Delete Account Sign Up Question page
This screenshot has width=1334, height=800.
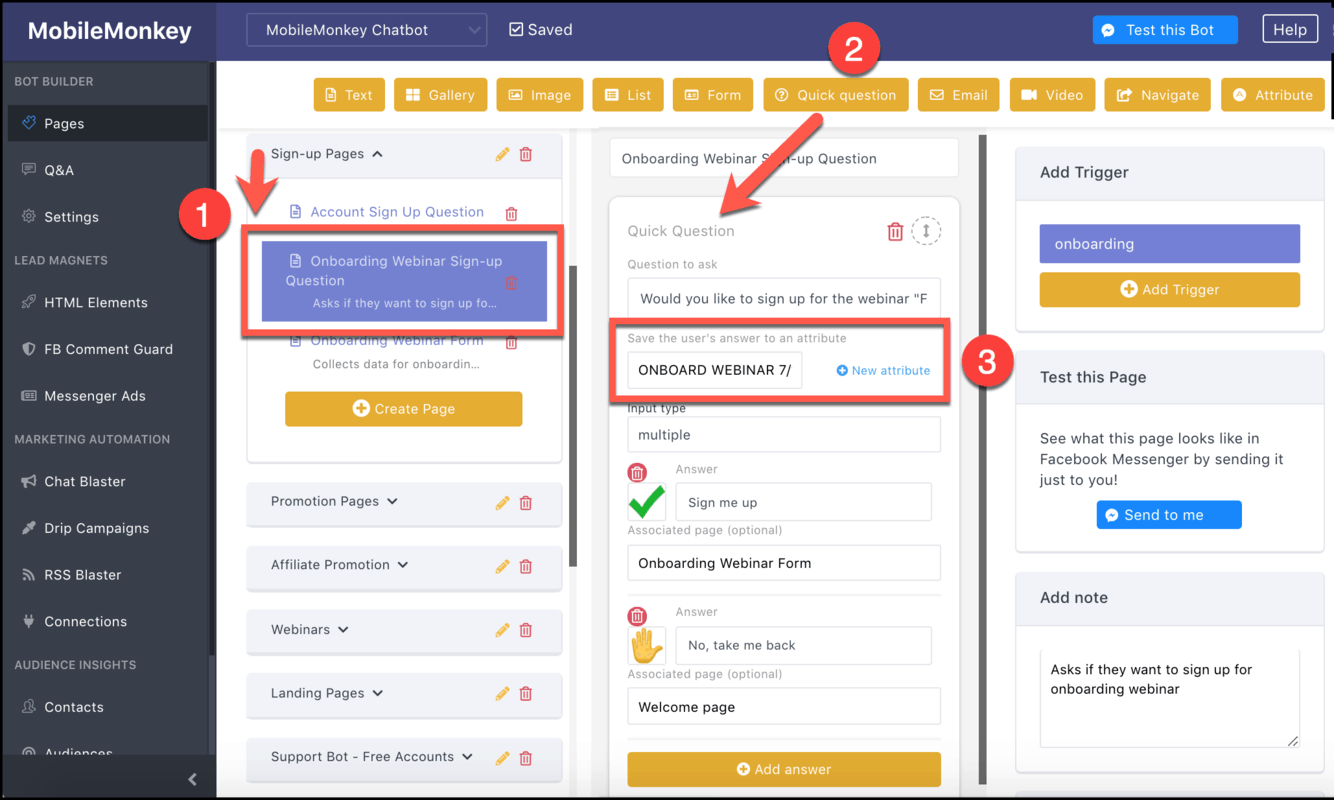(512, 213)
